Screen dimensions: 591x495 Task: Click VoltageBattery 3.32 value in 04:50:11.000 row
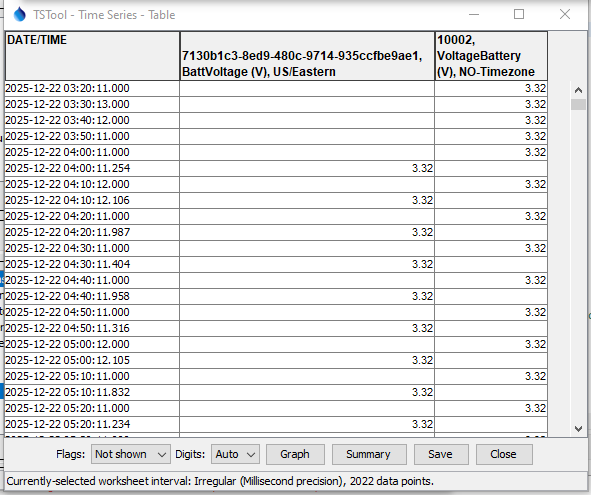[x=491, y=313]
